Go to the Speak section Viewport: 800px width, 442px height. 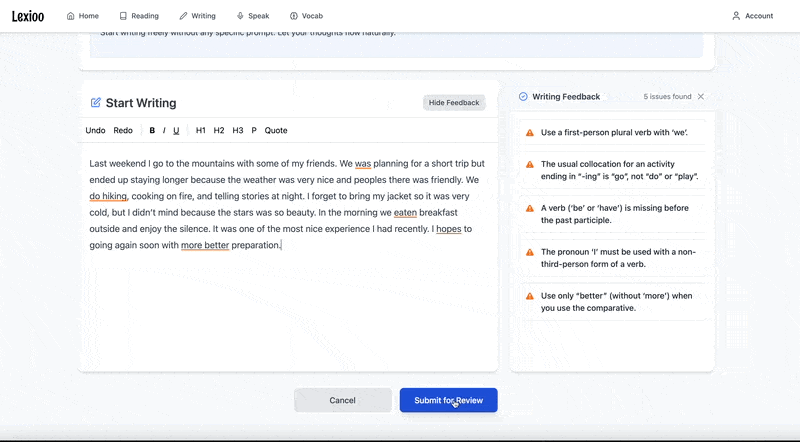[253, 16]
